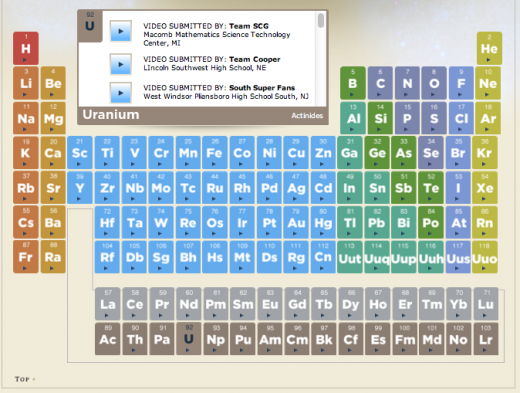The image size is (520, 393).
Task: Open the Lawrencium (Lr) tile
Action: 486,339
